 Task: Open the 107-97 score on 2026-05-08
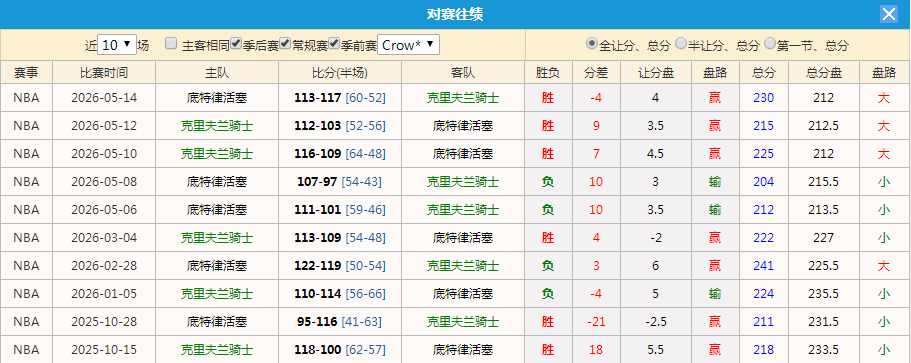coord(317,182)
